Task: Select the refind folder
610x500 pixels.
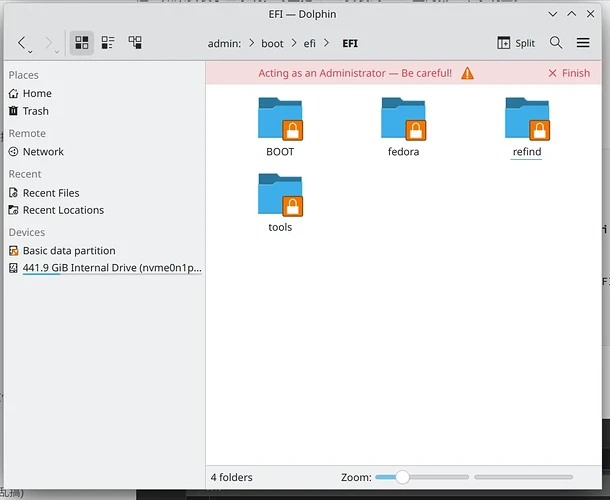Action: [x=527, y=120]
